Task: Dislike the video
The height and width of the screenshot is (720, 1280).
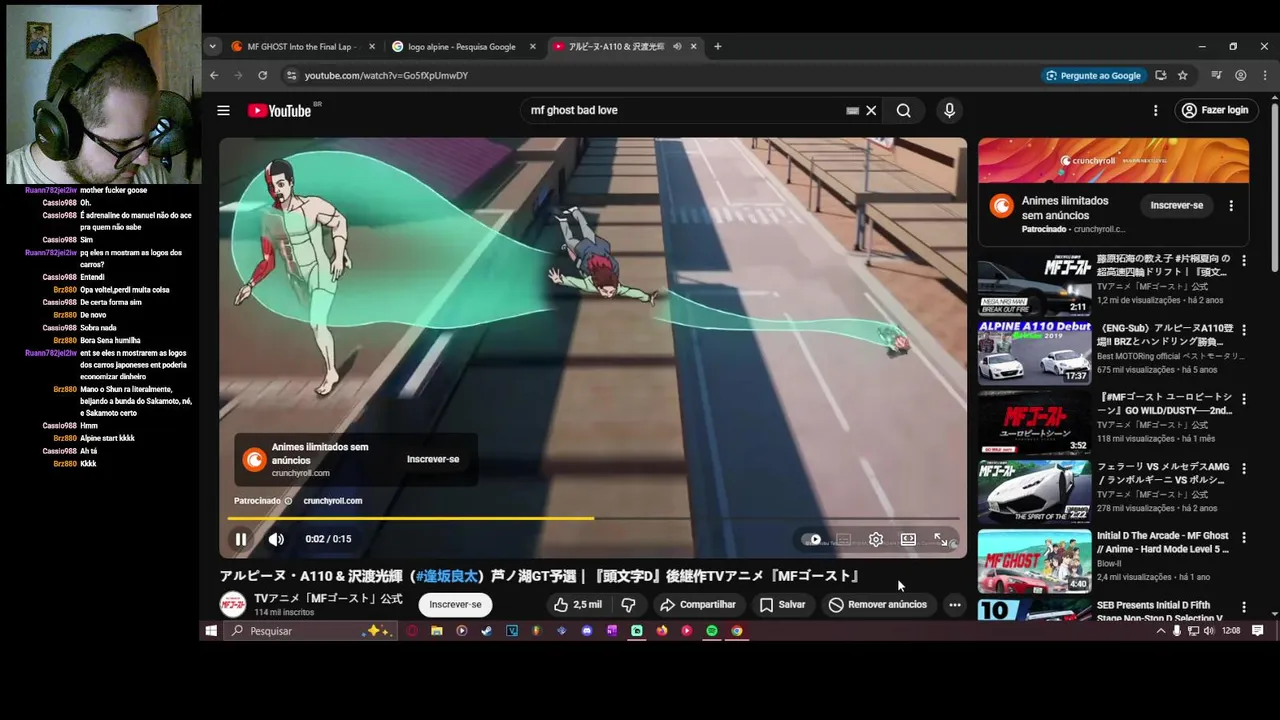Action: (628, 604)
